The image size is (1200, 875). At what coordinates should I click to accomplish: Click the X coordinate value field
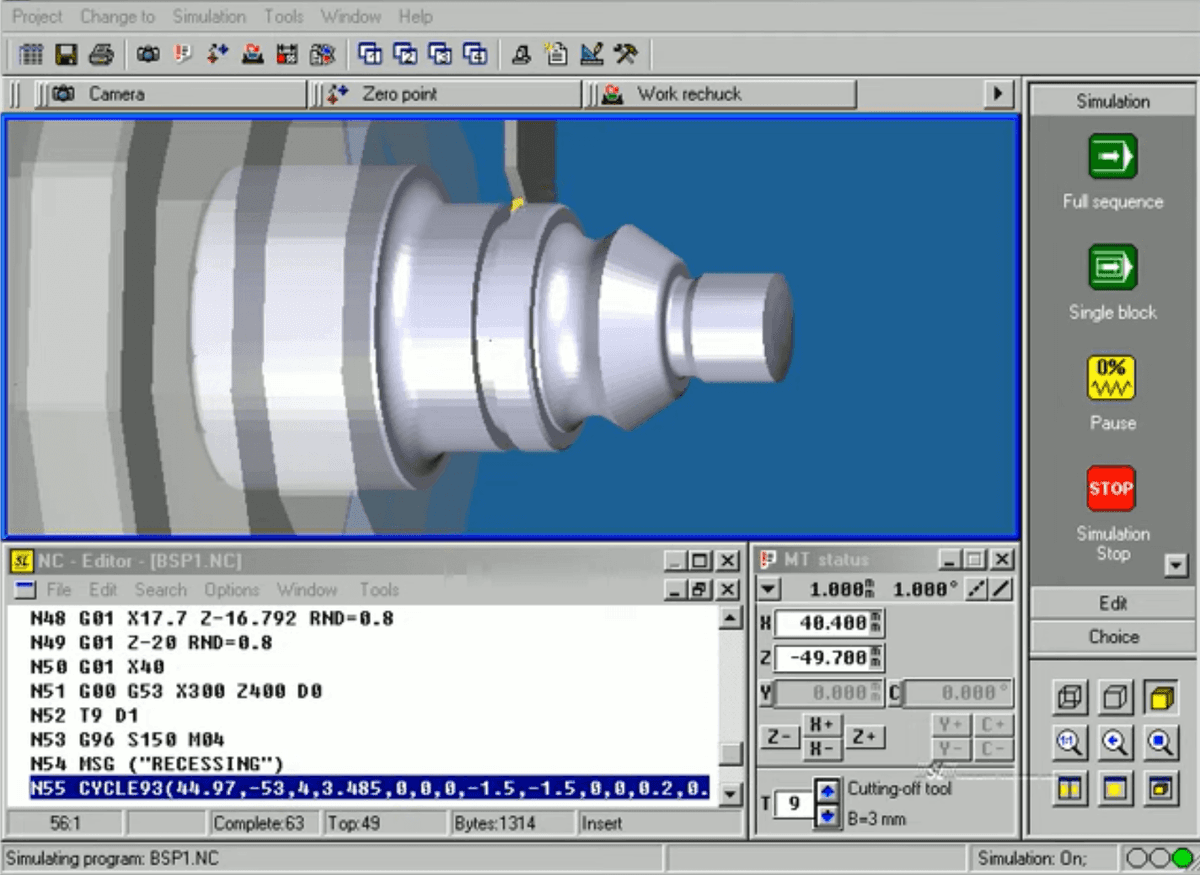(820, 623)
